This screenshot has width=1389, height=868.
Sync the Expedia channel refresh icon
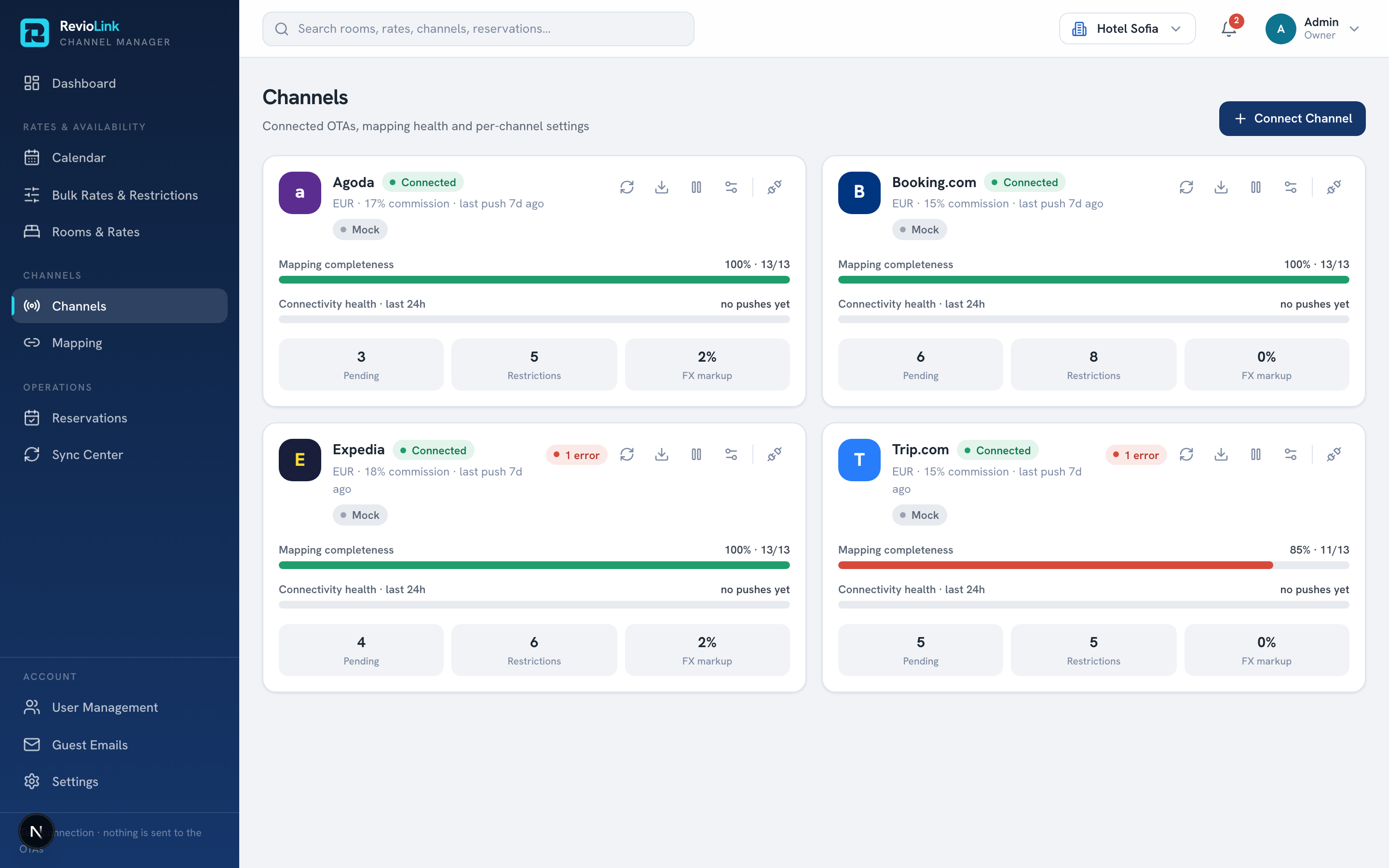click(x=627, y=455)
